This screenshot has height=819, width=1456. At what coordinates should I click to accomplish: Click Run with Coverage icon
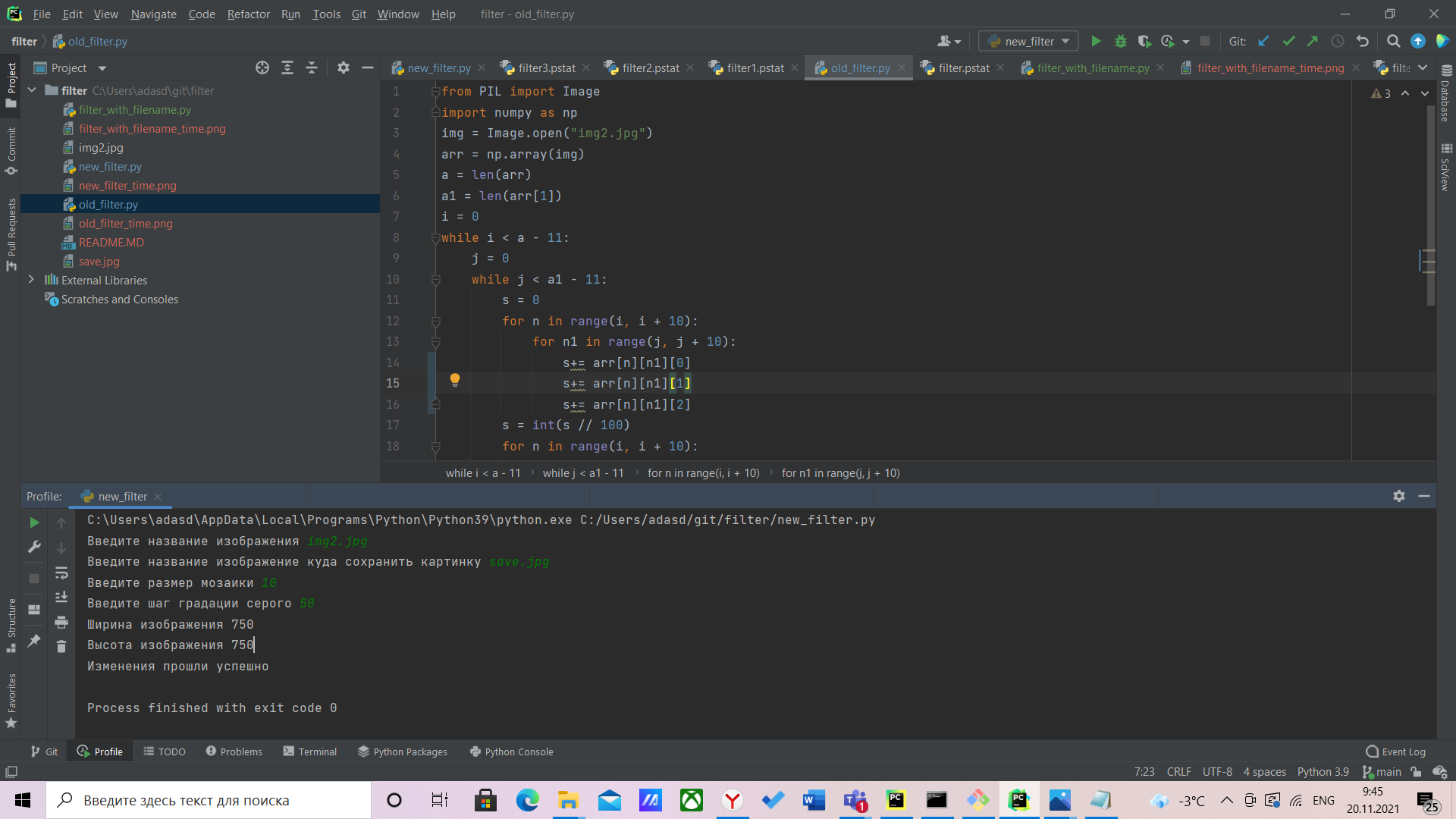(x=1144, y=41)
